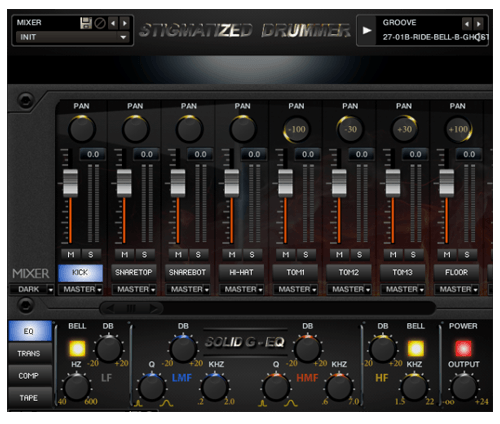Adjust the HMF band KHZ frequency knob

coord(339,387)
